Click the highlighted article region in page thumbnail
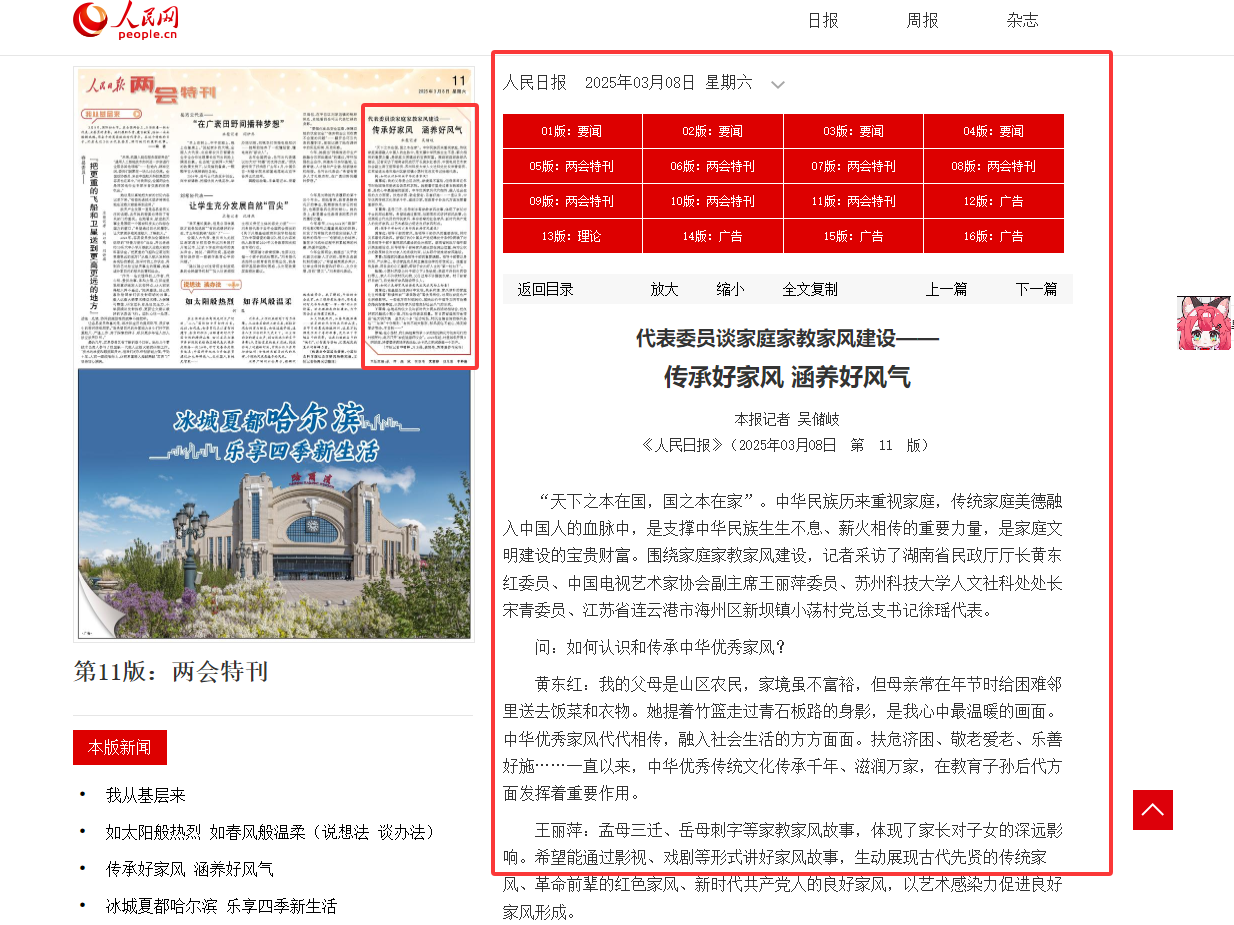 (420, 236)
